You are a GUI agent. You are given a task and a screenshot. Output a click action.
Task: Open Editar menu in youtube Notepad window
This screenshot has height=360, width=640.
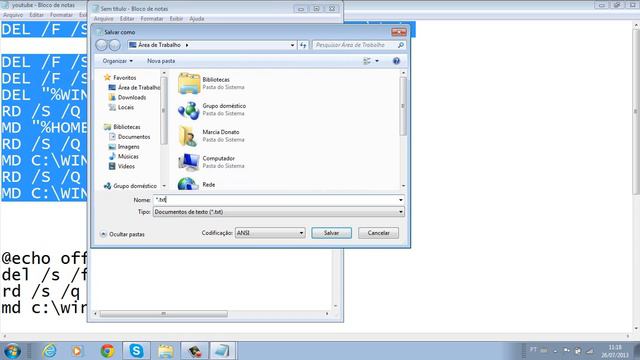[36, 15]
